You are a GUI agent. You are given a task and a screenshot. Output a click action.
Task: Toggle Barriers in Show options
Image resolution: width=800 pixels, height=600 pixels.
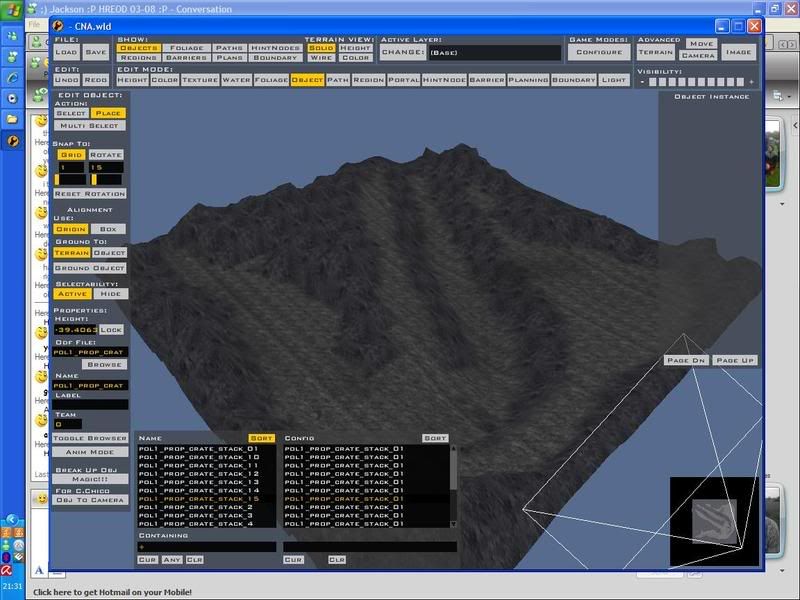pyautogui.click(x=187, y=58)
